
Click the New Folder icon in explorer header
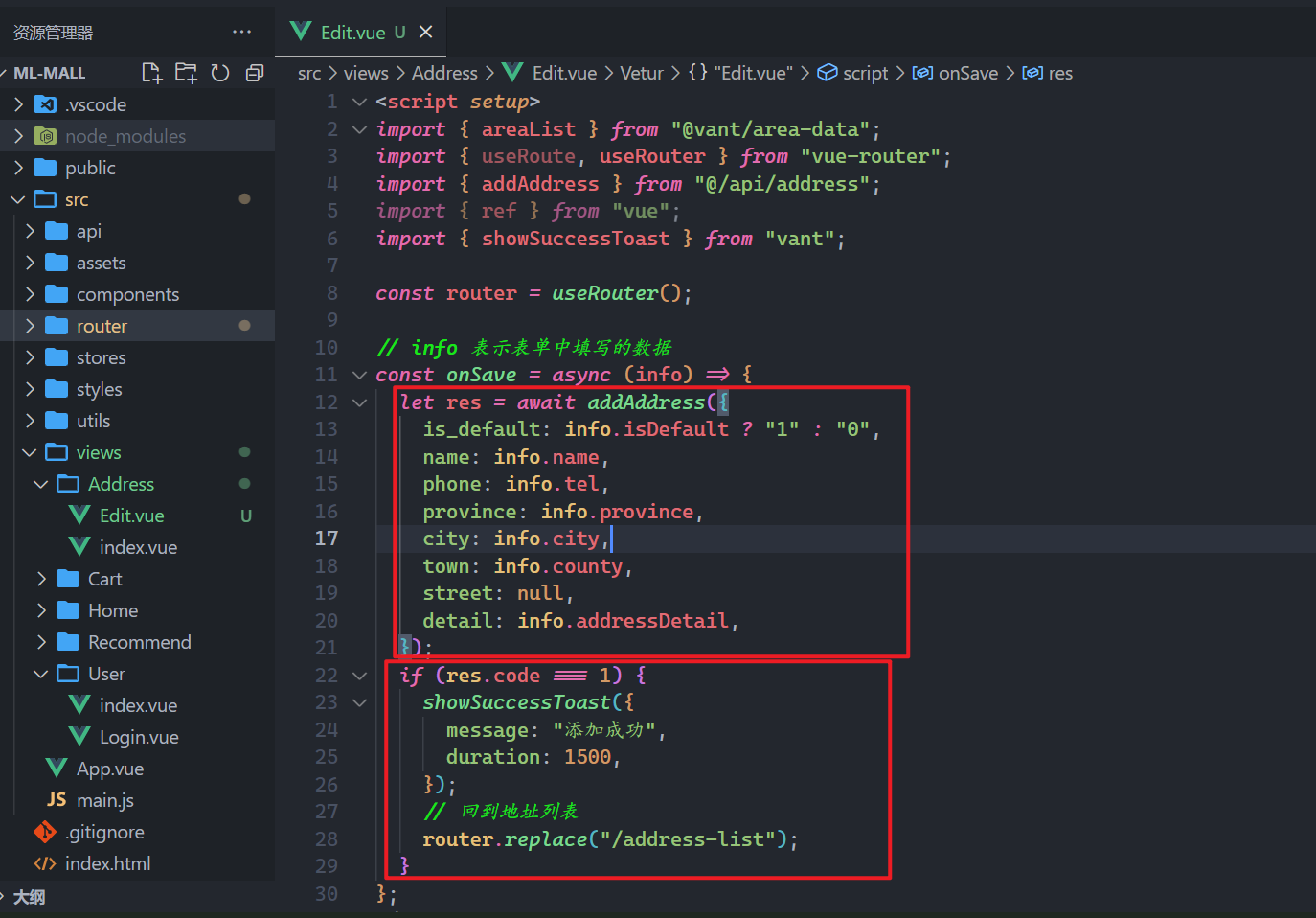pyautogui.click(x=186, y=73)
